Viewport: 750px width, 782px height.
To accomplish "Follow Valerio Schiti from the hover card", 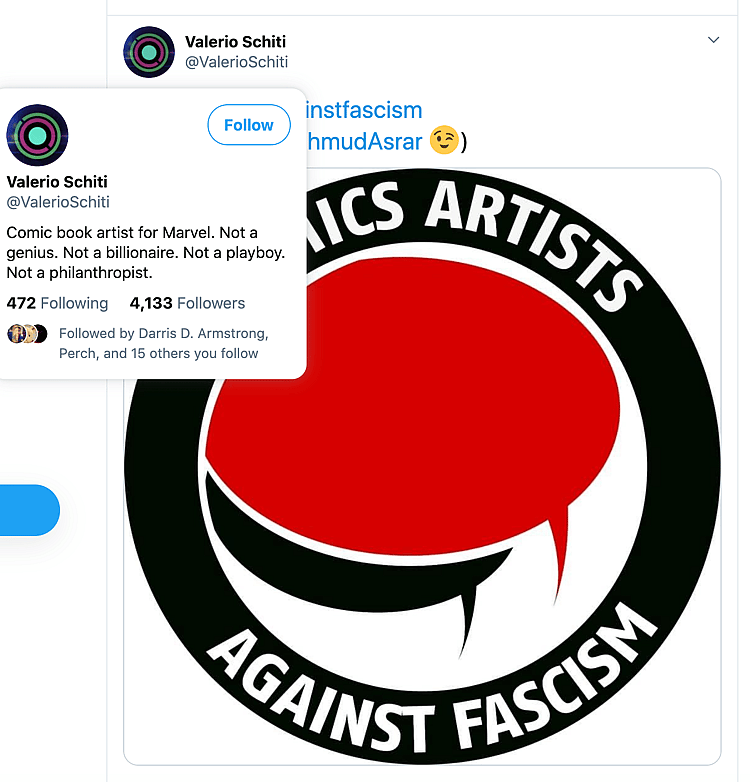I will coord(248,125).
